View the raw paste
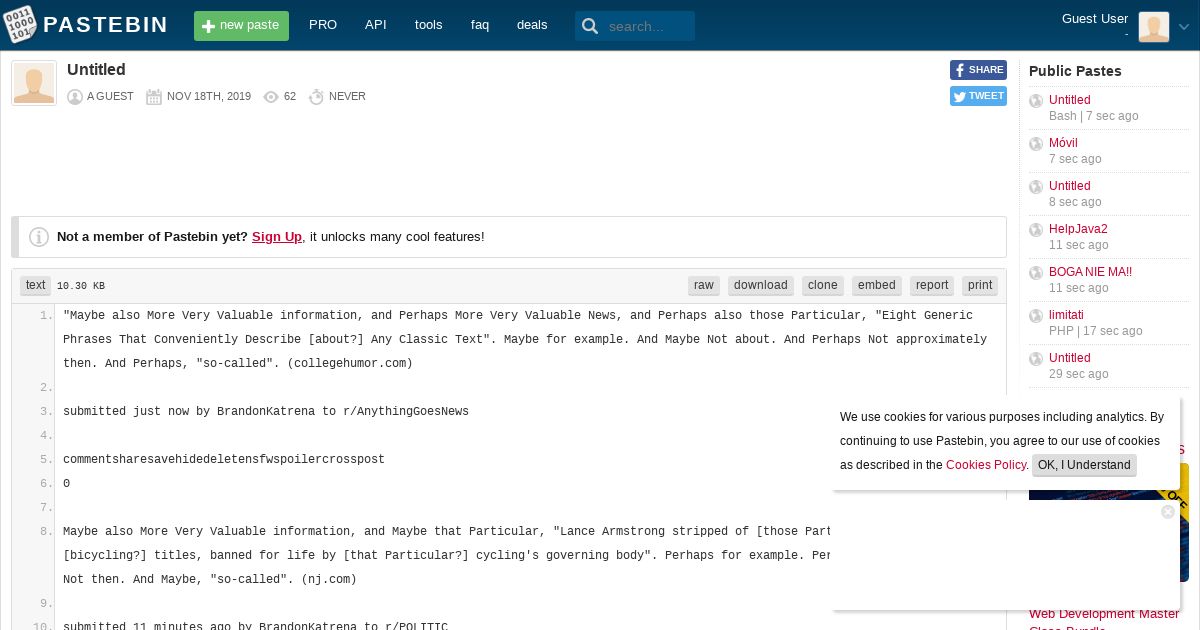Viewport: 1200px width, 630px height. [x=704, y=285]
